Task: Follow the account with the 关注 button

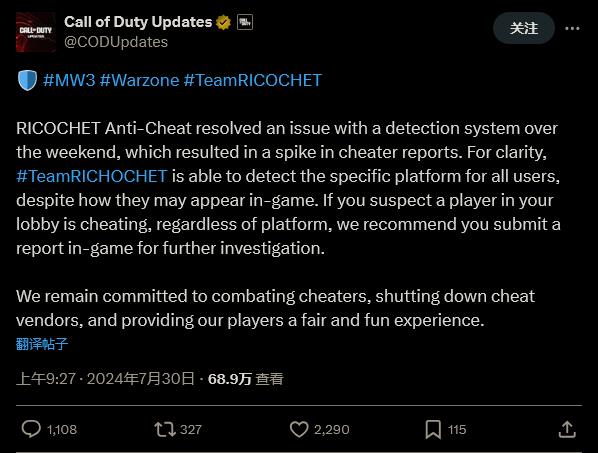Action: click(x=524, y=28)
